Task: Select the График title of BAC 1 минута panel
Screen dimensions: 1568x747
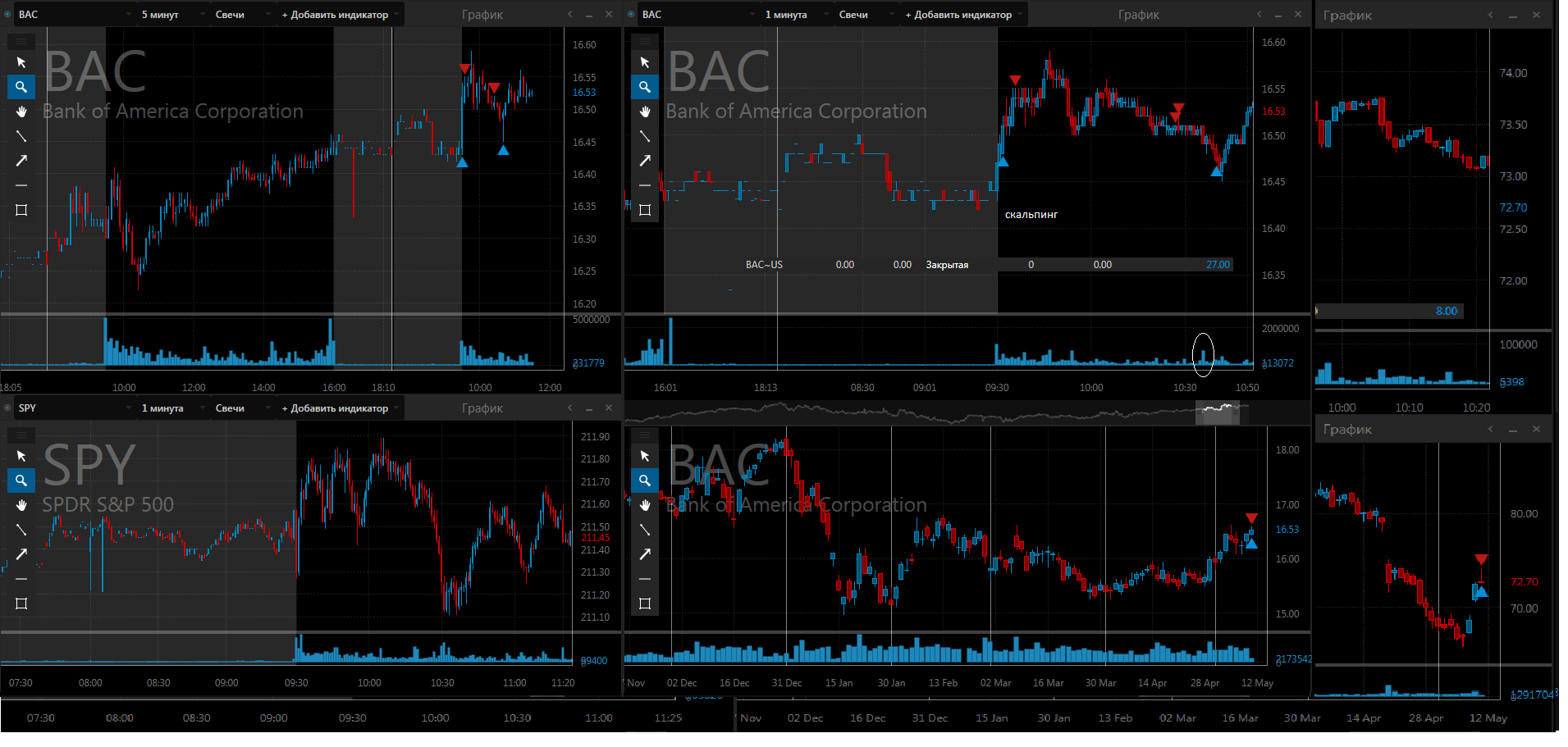Action: click(x=1139, y=15)
